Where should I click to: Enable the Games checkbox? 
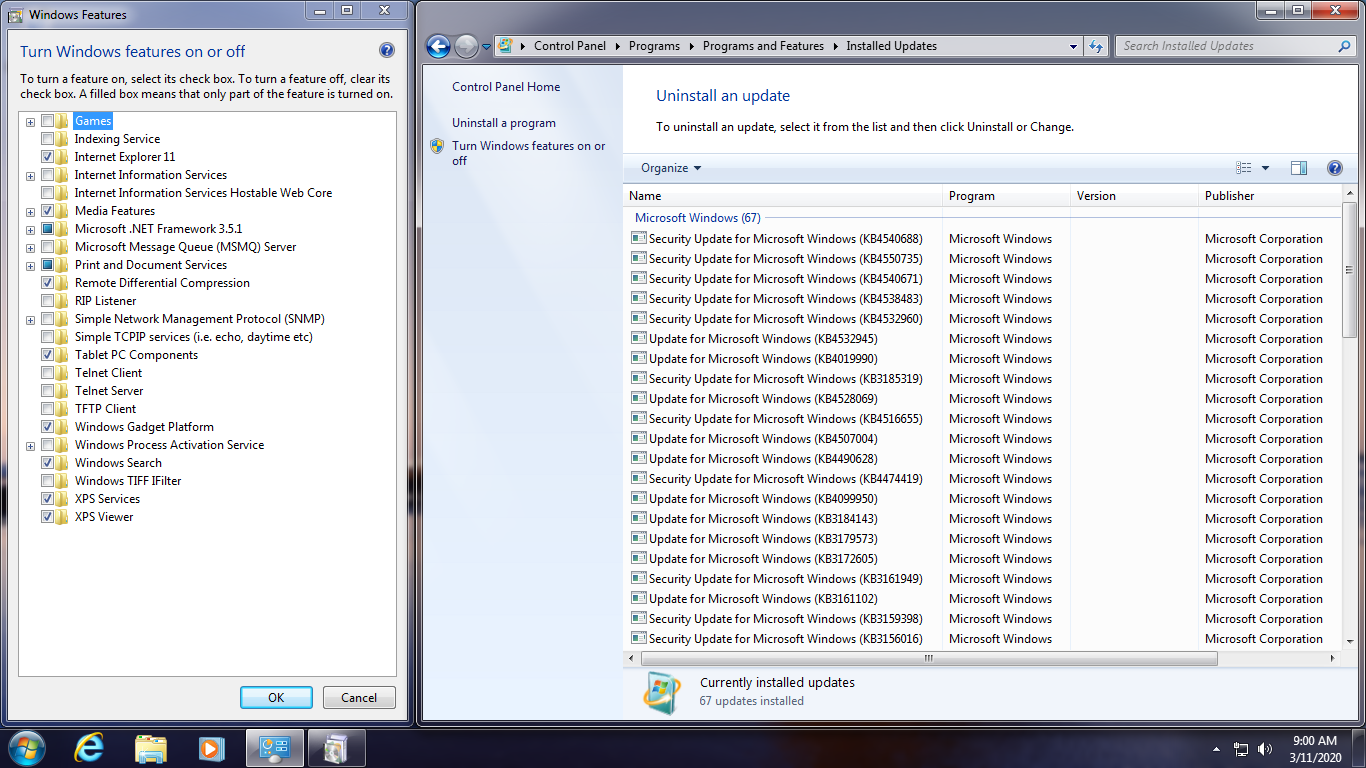pos(48,121)
